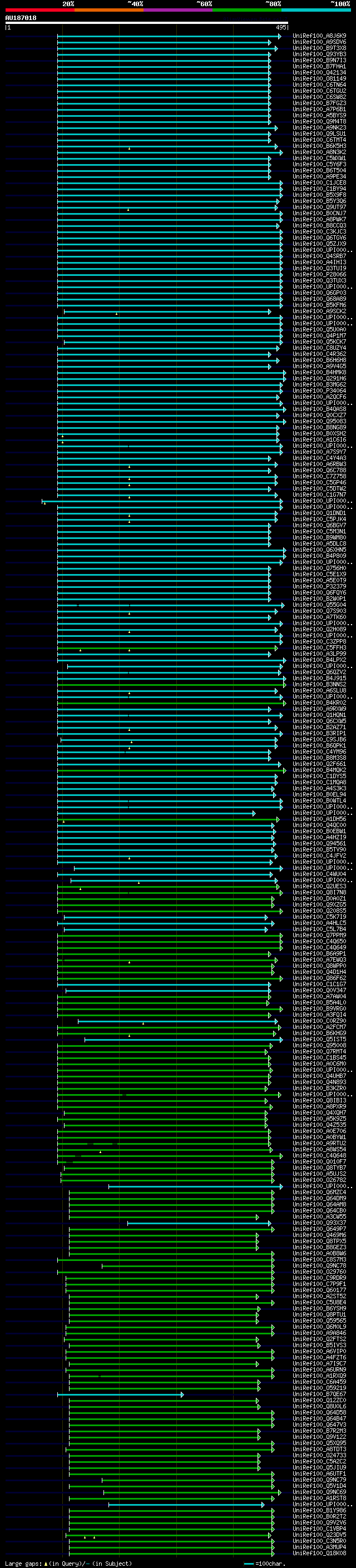Click the purple ~60% identity legend segment
The height and width of the screenshot is (1568, 356).
[177, 10]
